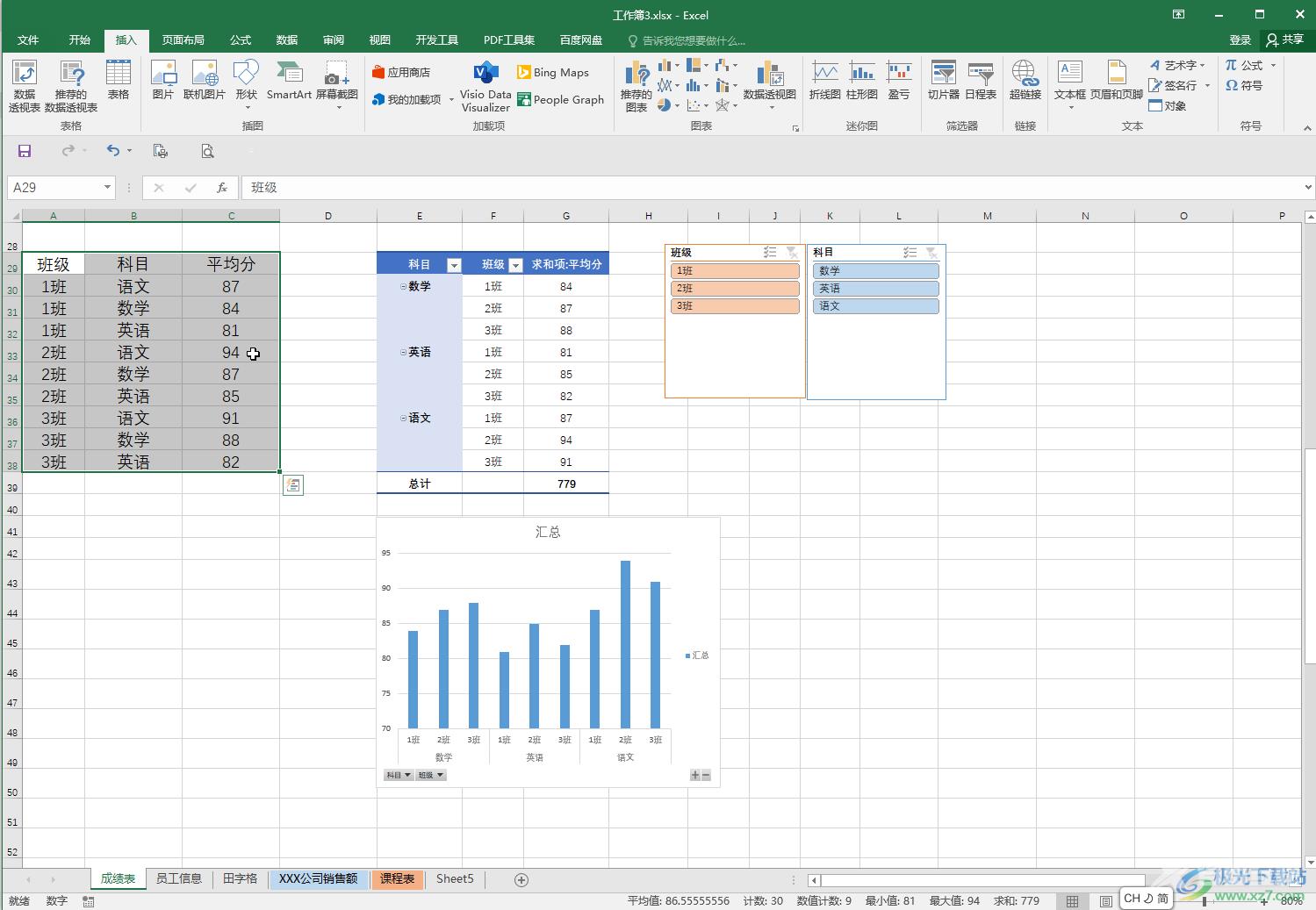Click the vertical scrollbar thumb
This screenshot has width=1316, height=910.
[x=1309, y=555]
